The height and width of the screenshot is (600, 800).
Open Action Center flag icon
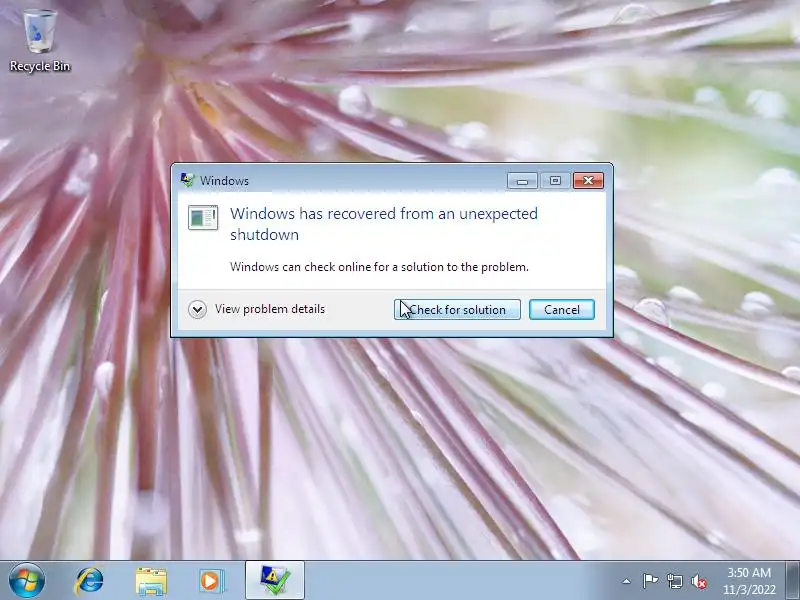(x=650, y=581)
